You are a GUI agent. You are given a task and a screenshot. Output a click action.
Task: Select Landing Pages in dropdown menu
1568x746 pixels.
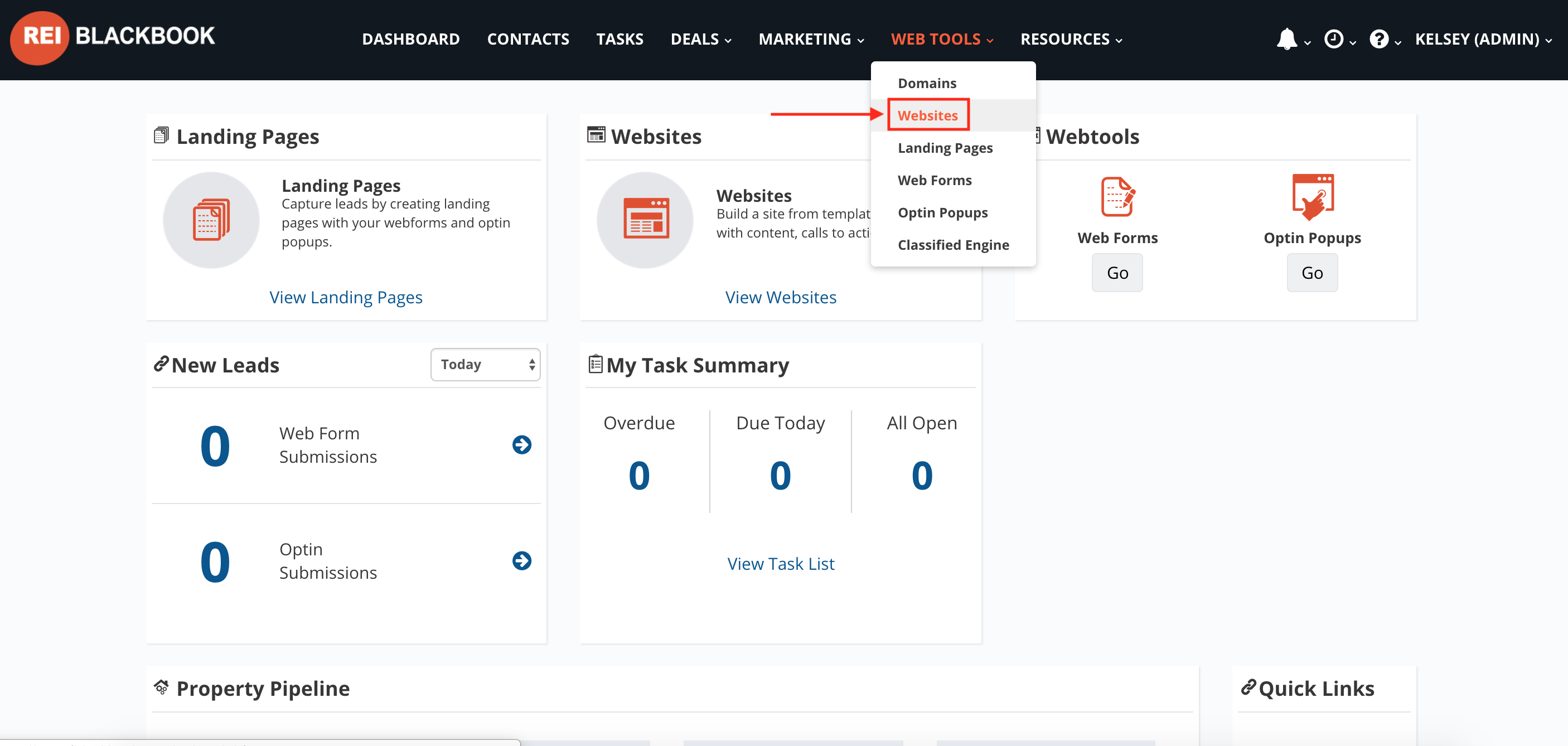coord(953,148)
